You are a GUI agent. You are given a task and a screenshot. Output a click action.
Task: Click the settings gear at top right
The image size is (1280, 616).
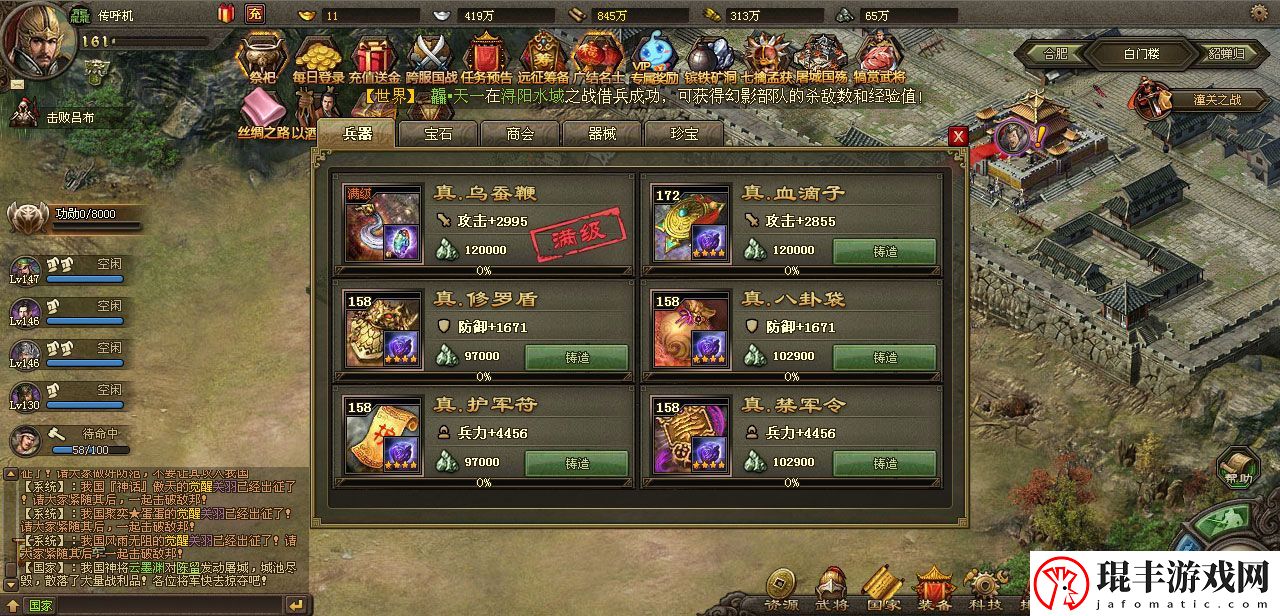click(x=1260, y=13)
